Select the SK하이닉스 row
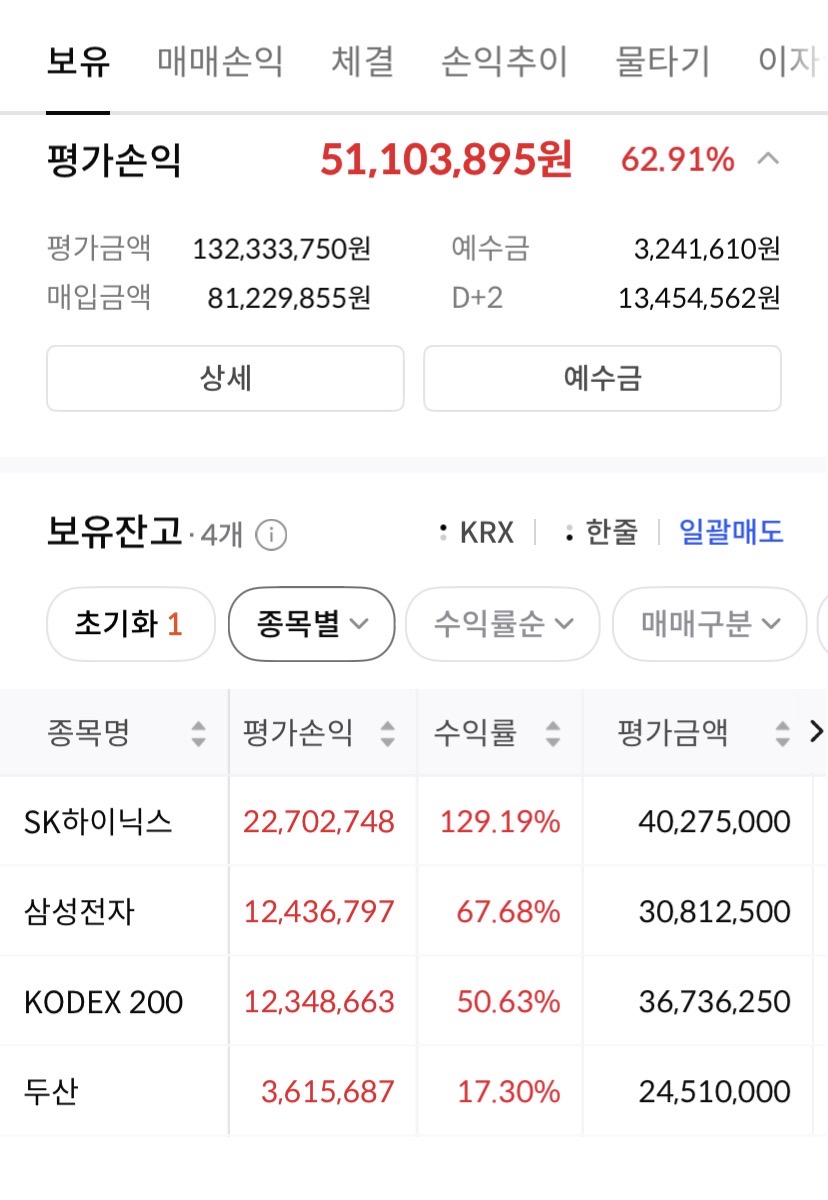The height and width of the screenshot is (1200, 828). pos(414,822)
